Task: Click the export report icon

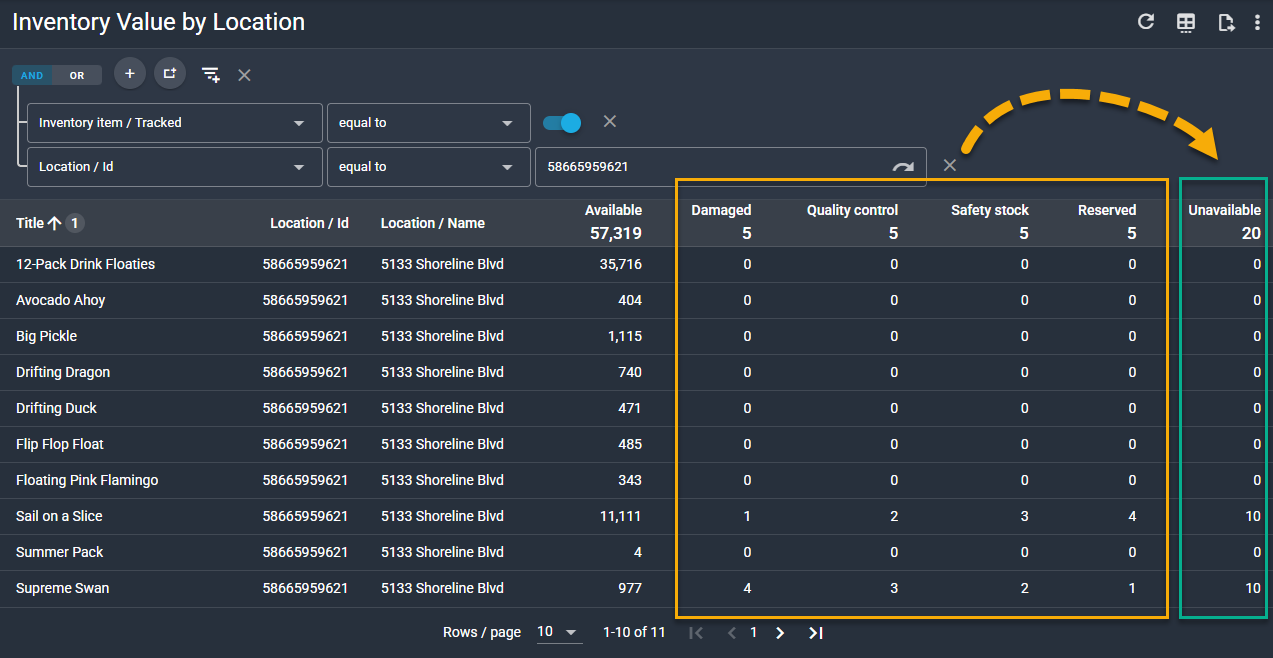Action: pyautogui.click(x=1226, y=23)
